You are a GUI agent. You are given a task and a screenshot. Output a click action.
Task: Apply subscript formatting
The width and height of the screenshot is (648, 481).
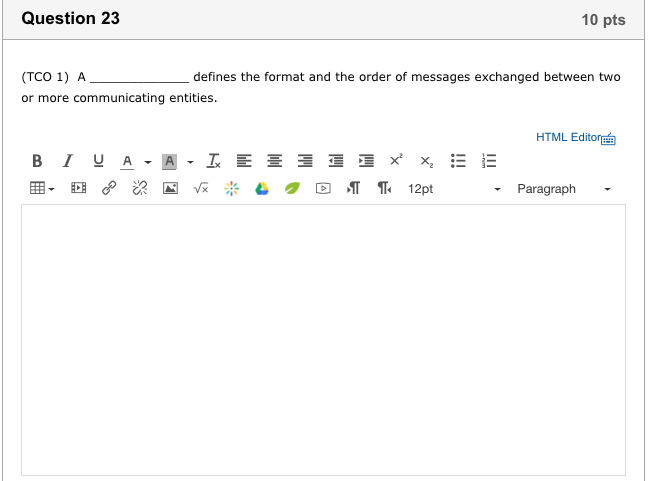[426, 162]
